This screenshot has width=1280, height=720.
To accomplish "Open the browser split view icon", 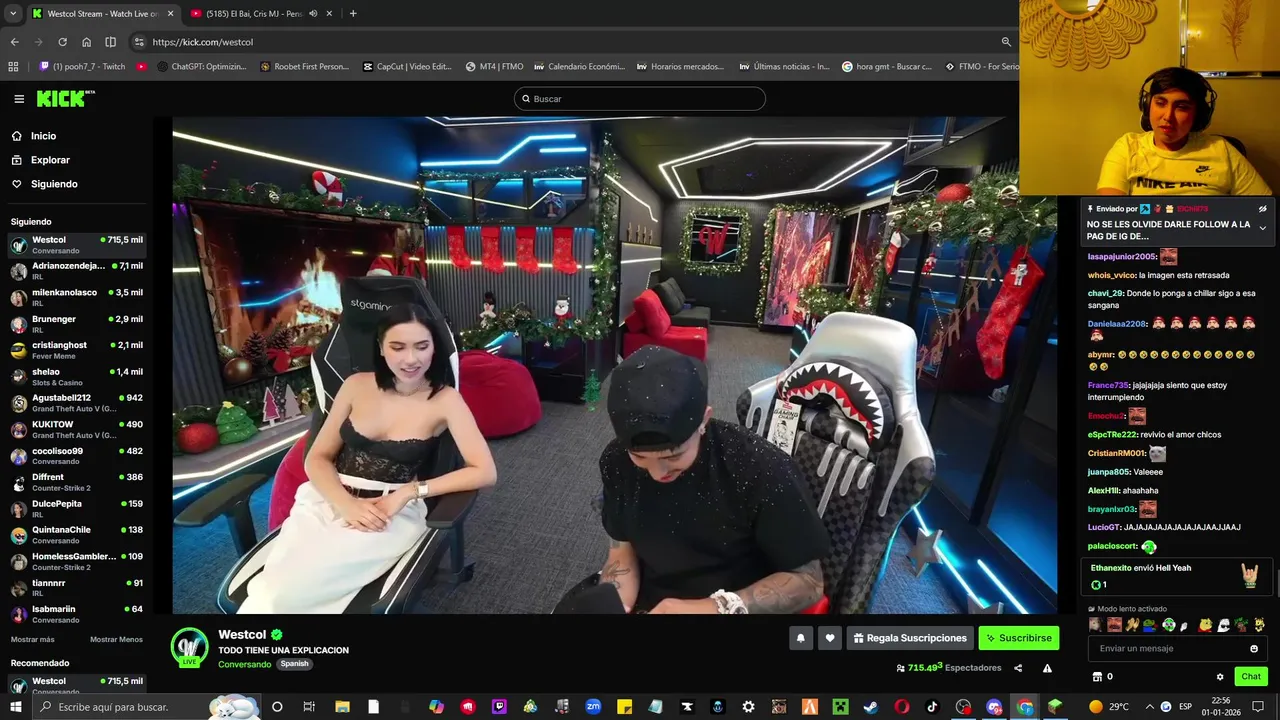I will (110, 42).
